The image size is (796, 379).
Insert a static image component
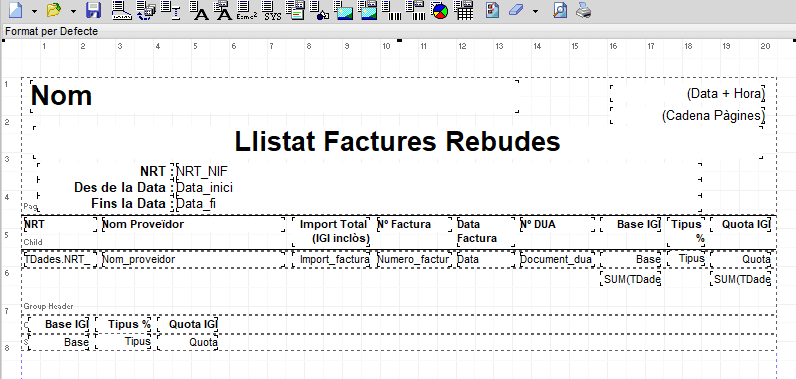click(x=345, y=10)
